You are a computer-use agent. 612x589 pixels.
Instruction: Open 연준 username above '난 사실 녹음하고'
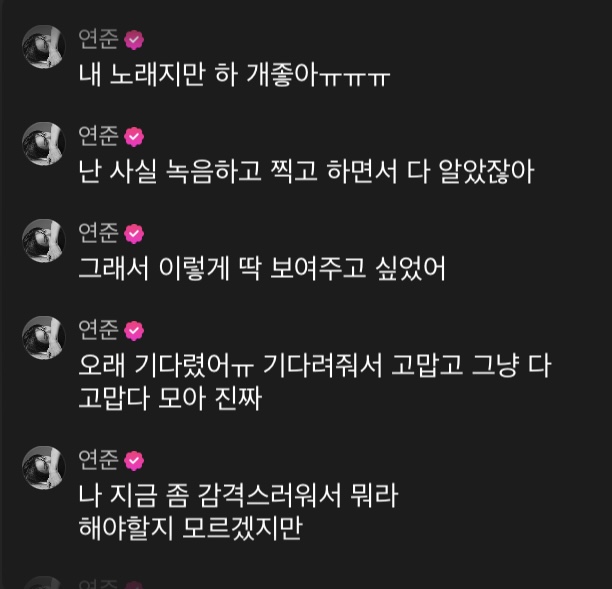click(x=98, y=136)
